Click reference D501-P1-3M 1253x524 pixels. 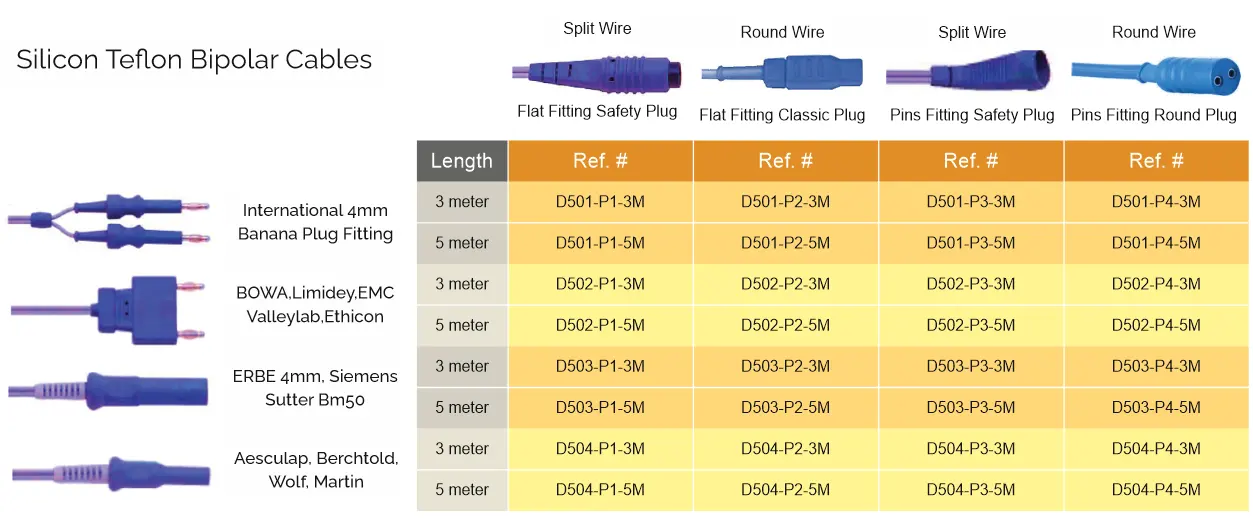pyautogui.click(x=600, y=202)
